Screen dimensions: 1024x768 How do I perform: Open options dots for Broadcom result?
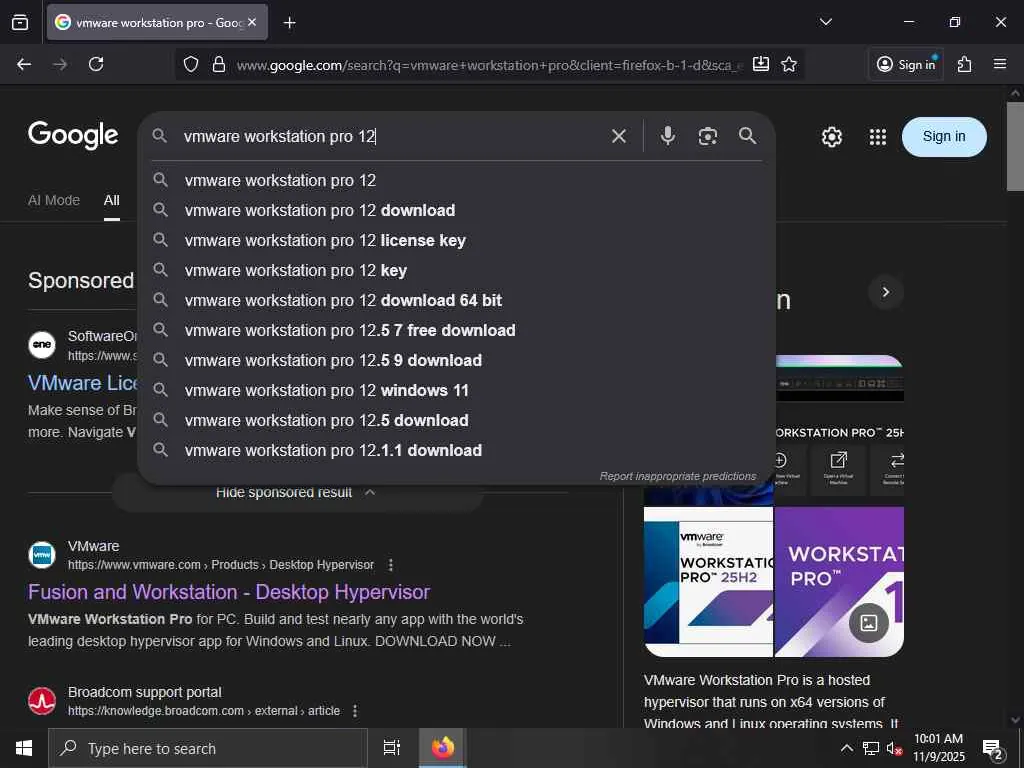point(355,711)
